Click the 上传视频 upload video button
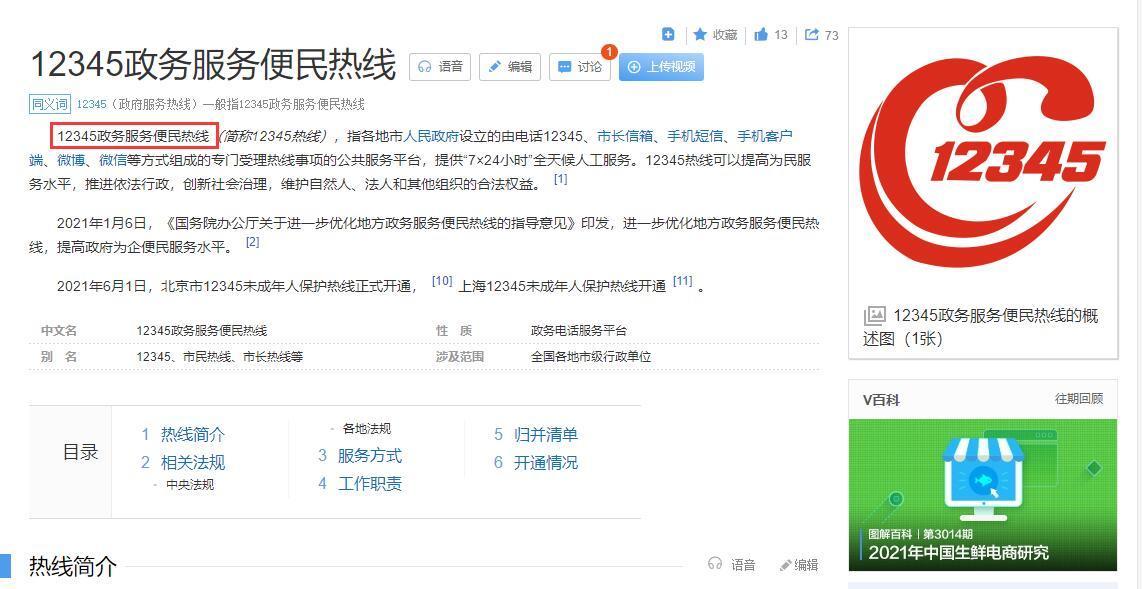The image size is (1142, 589). click(659, 67)
